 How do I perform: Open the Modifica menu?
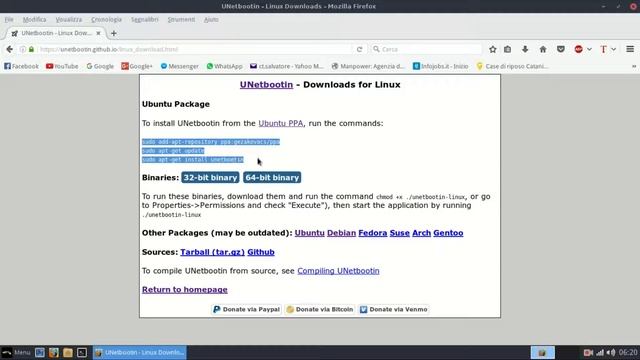(34, 20)
